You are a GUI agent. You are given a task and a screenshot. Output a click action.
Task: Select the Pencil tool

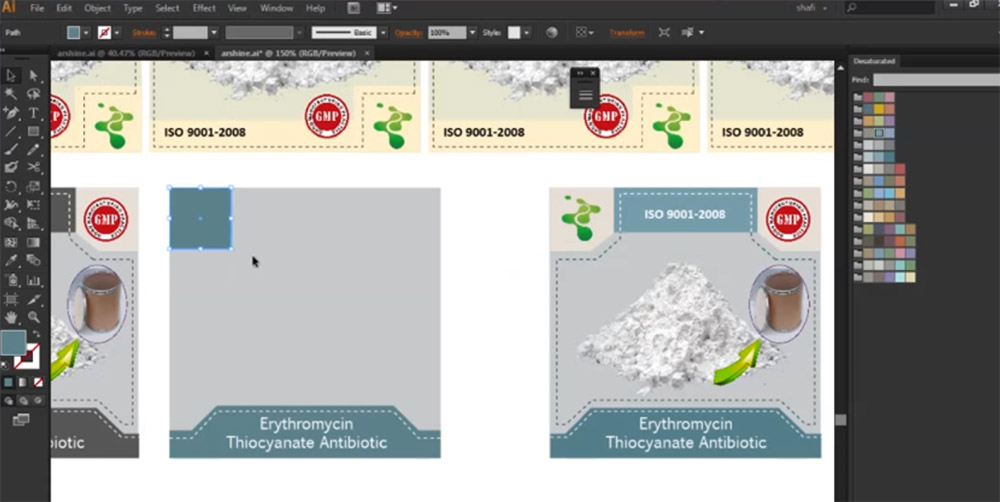[x=33, y=150]
